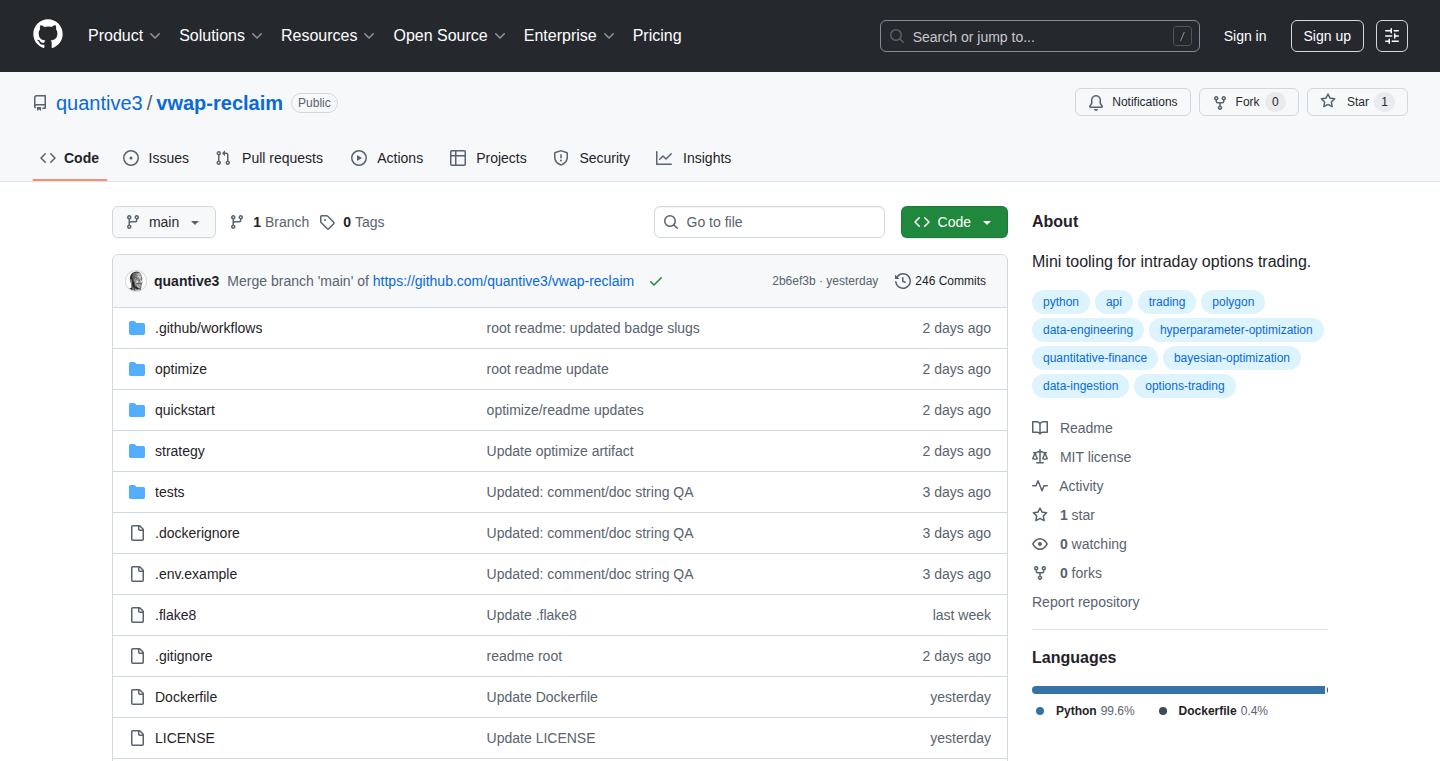Open the 246 Commits history
The width and height of the screenshot is (1440, 761).
point(940,281)
